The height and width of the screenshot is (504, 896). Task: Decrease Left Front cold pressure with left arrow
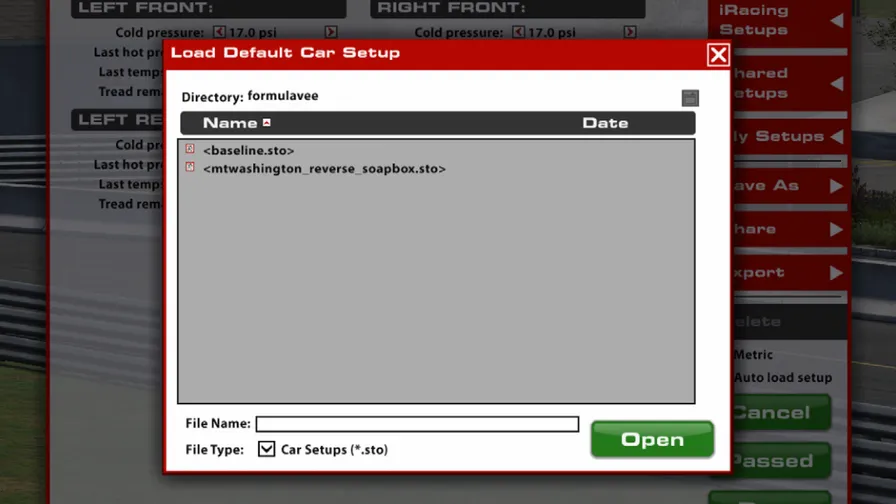(219, 32)
